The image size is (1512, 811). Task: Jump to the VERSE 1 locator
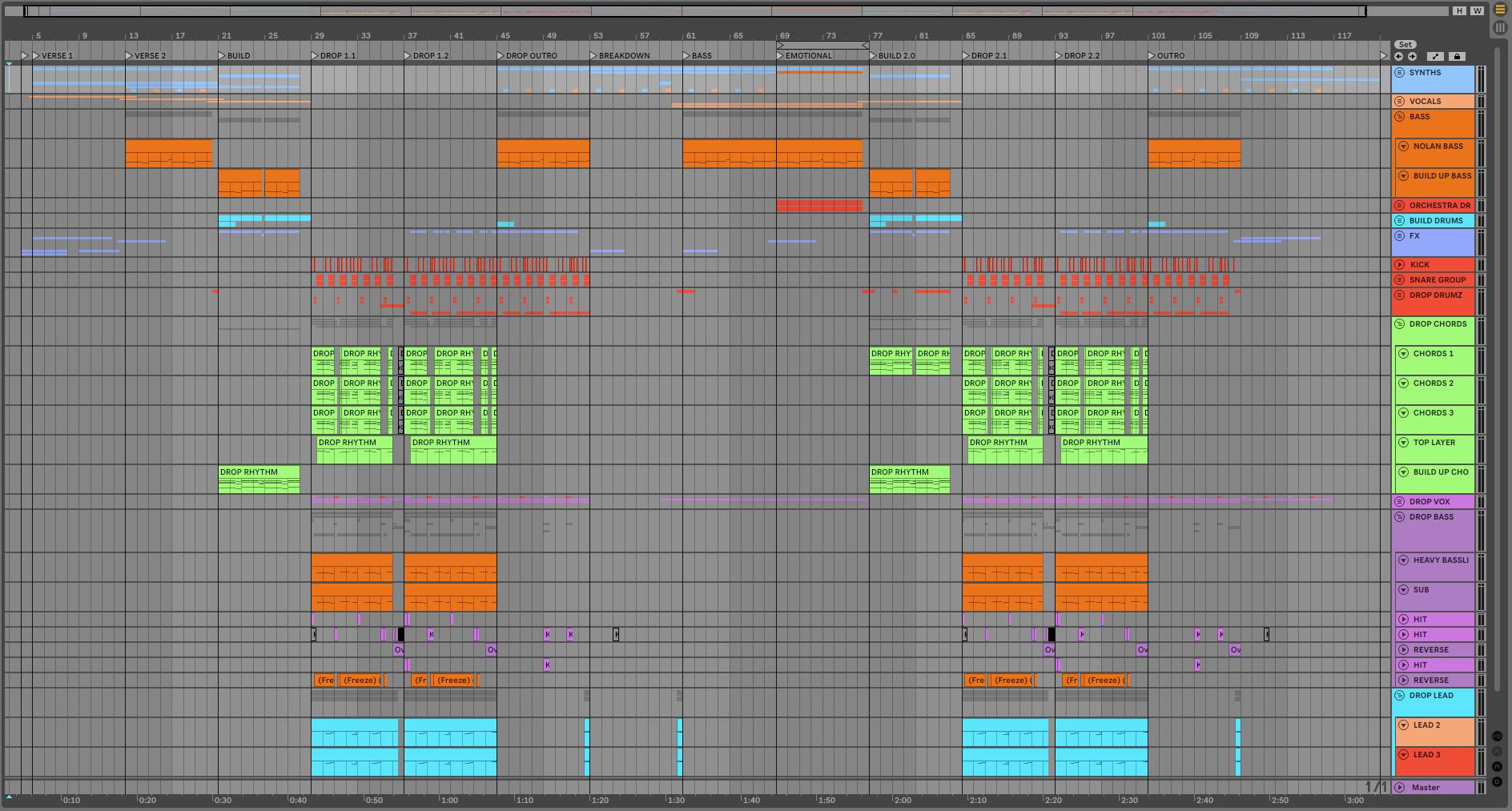[x=52, y=56]
